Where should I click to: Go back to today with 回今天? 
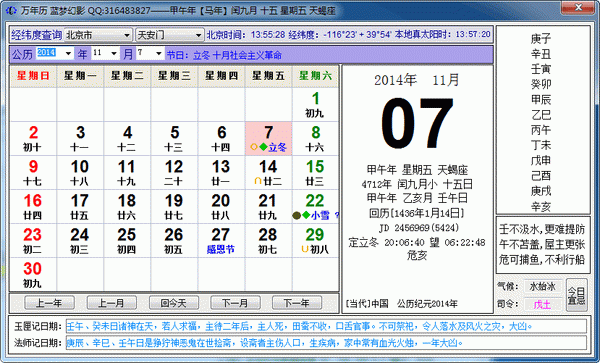pos(173,303)
